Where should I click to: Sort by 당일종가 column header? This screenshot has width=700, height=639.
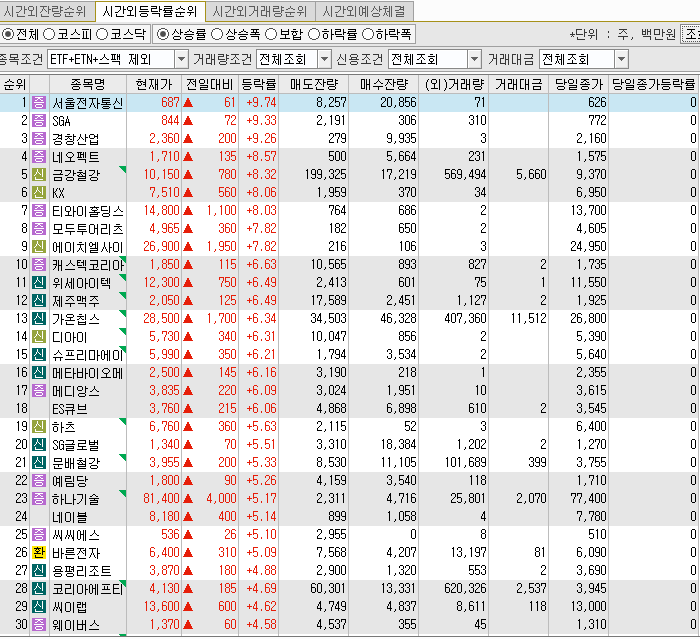click(x=579, y=84)
